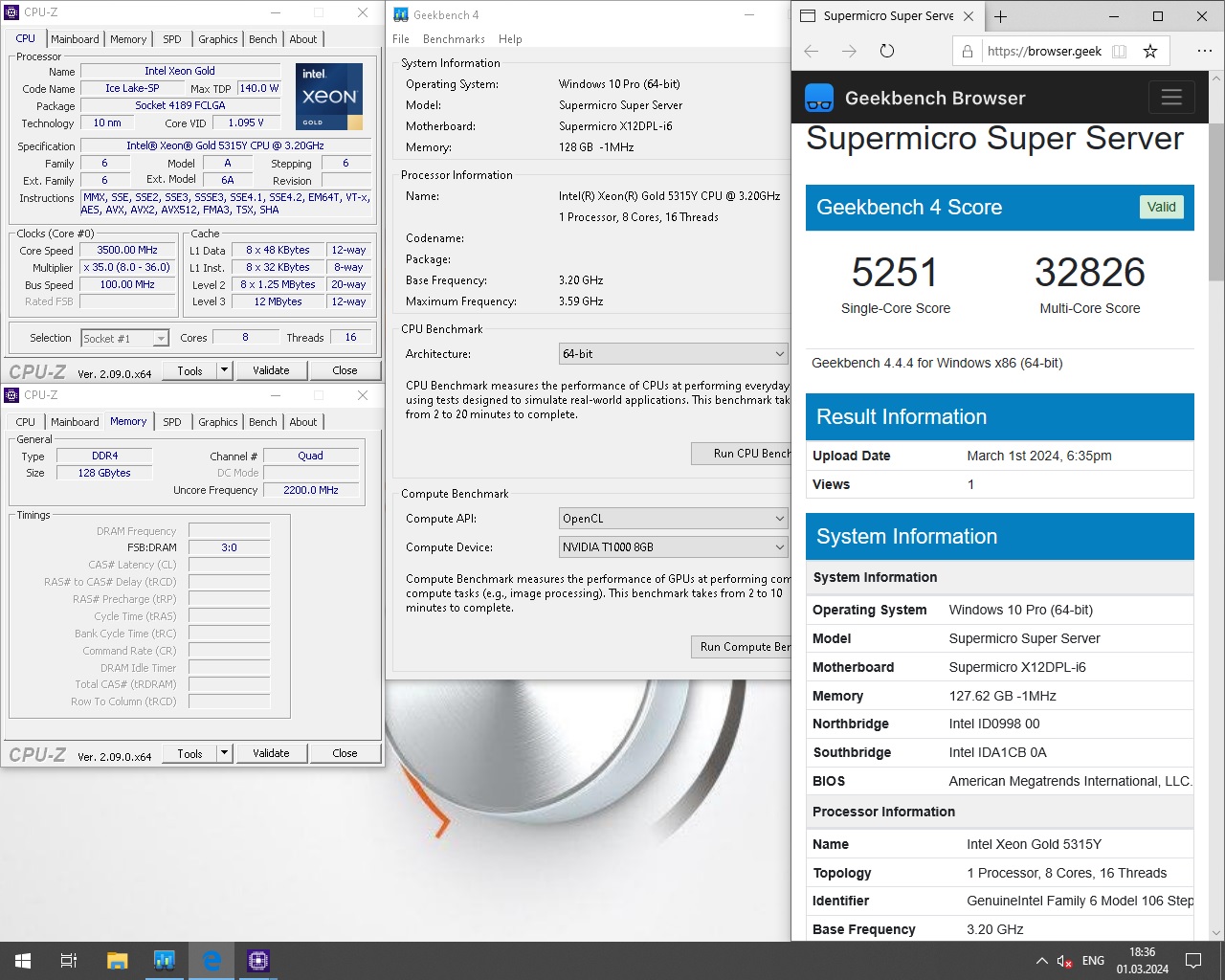Click CPU-Z icon in bottom window title bar

tap(12, 395)
